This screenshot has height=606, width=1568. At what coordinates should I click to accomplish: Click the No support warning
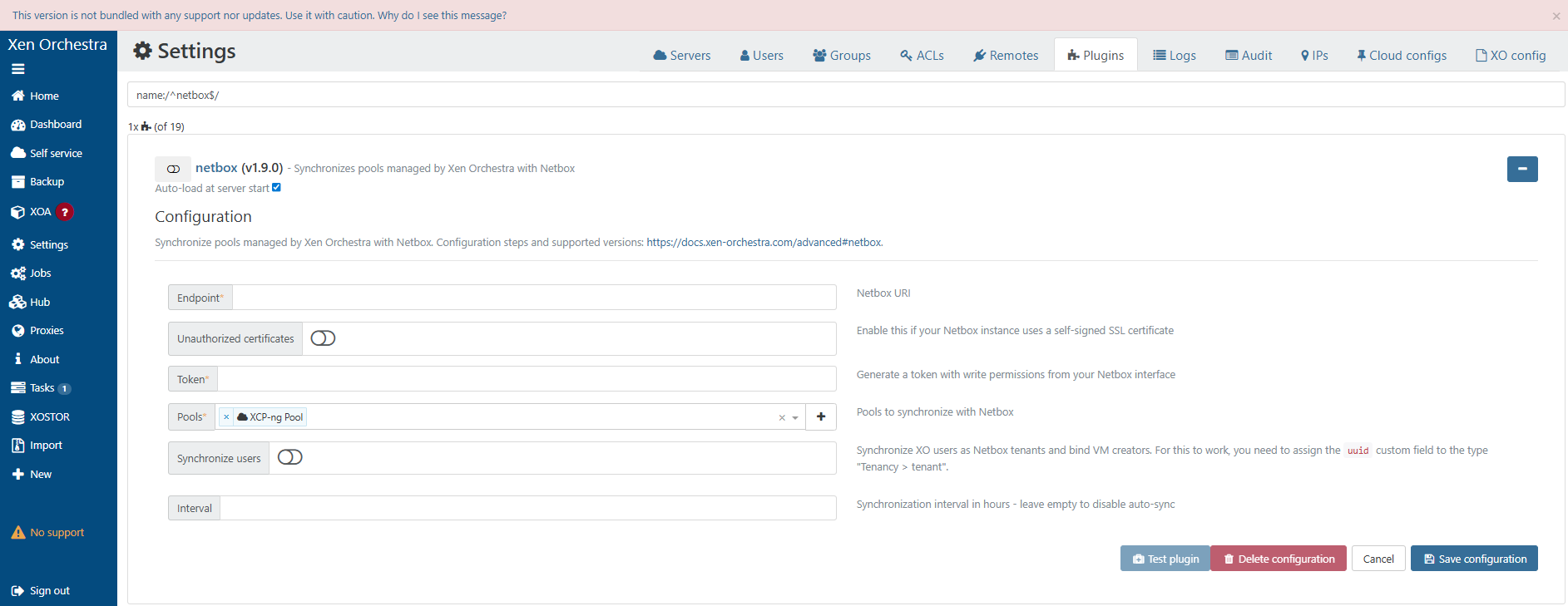[47, 533]
